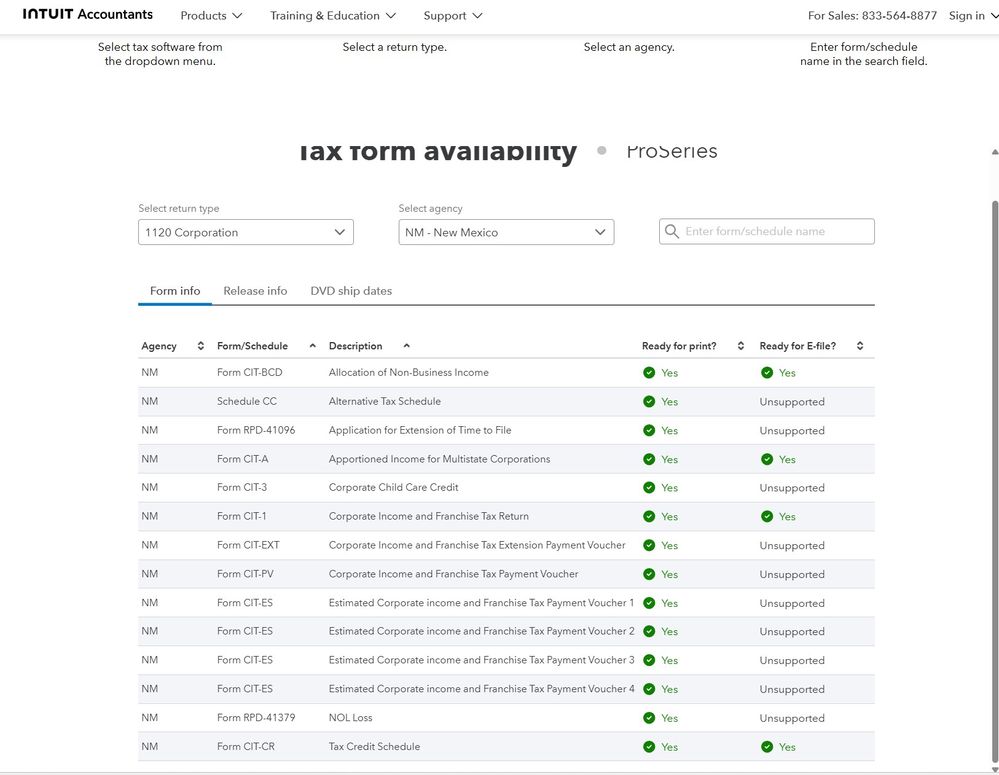Click print-ready check icon for Schedule CC
999x775 pixels.
pyautogui.click(x=649, y=402)
